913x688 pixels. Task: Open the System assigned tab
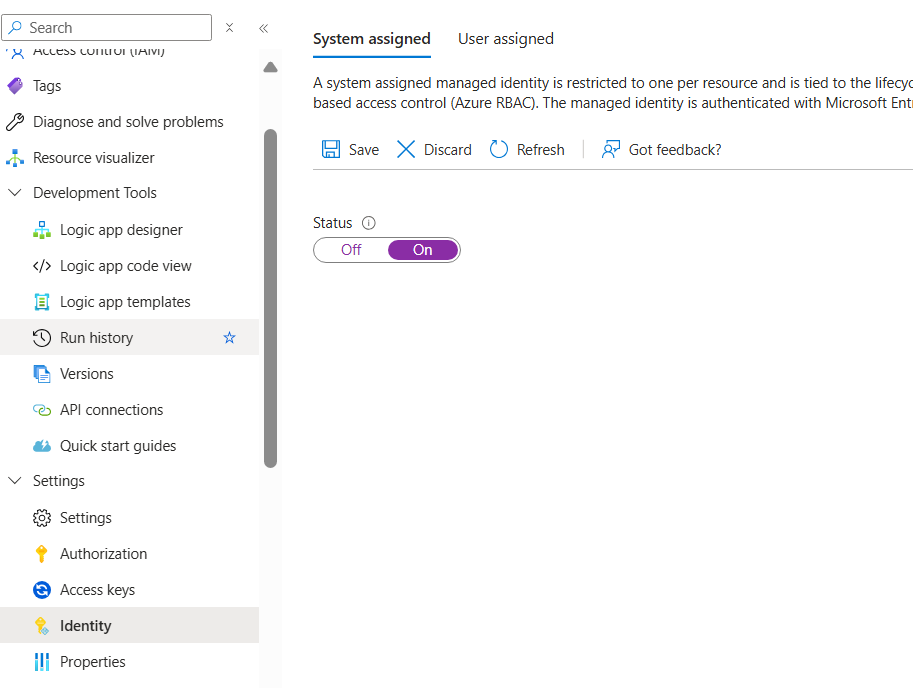[371, 38]
